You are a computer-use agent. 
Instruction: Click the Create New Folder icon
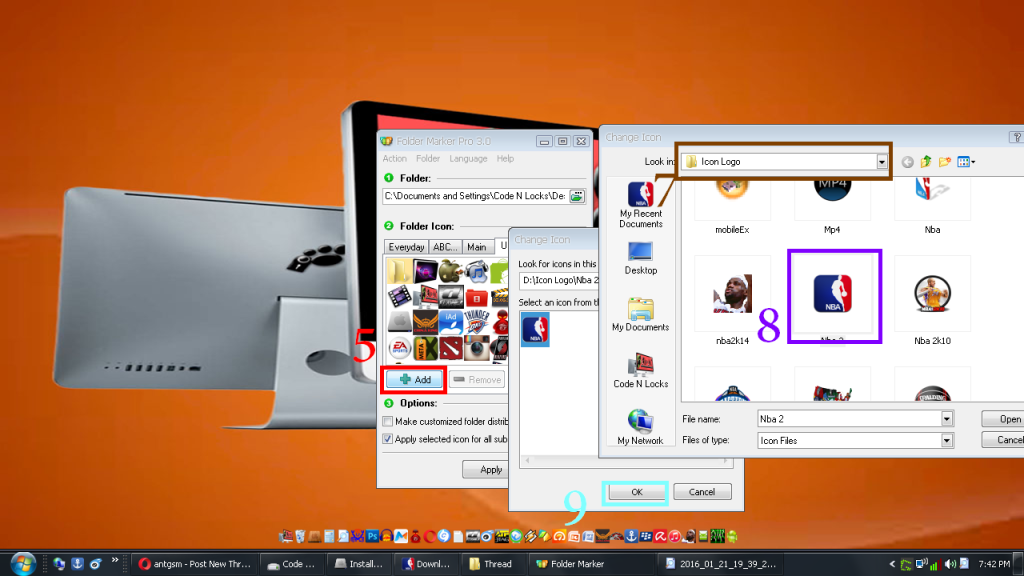(x=945, y=162)
